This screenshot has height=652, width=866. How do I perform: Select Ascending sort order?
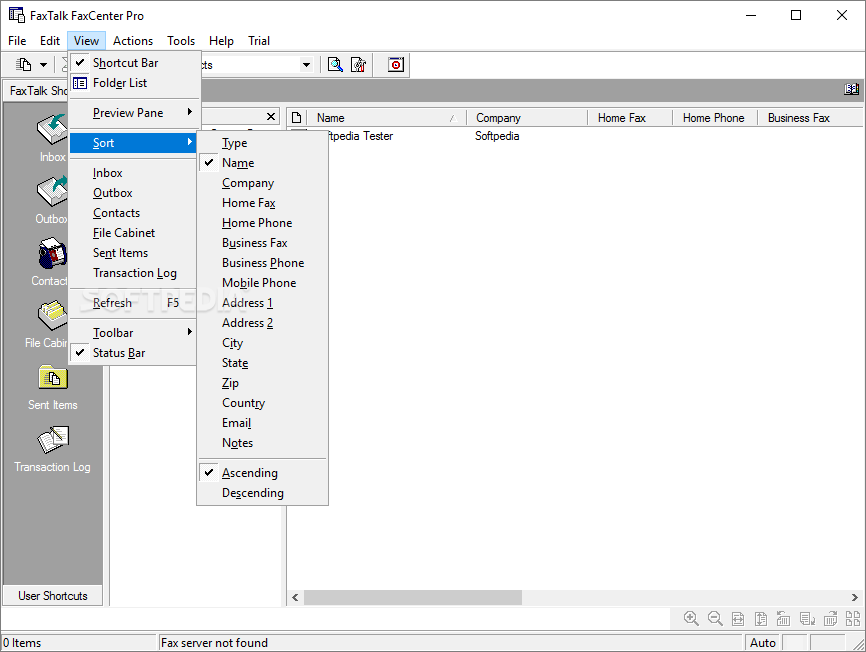click(x=262, y=473)
